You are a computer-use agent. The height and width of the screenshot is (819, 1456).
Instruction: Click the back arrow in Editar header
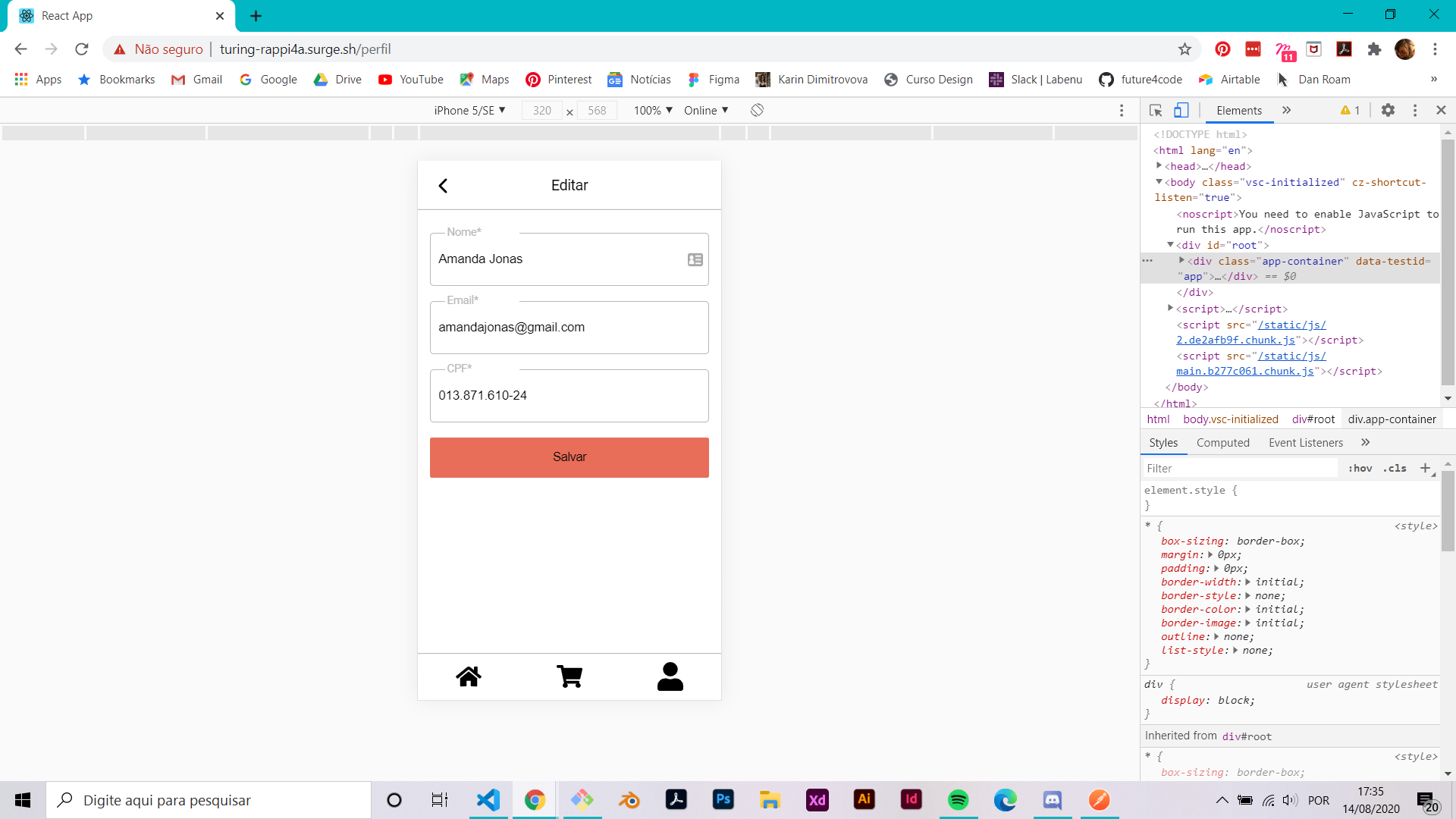pos(443,186)
